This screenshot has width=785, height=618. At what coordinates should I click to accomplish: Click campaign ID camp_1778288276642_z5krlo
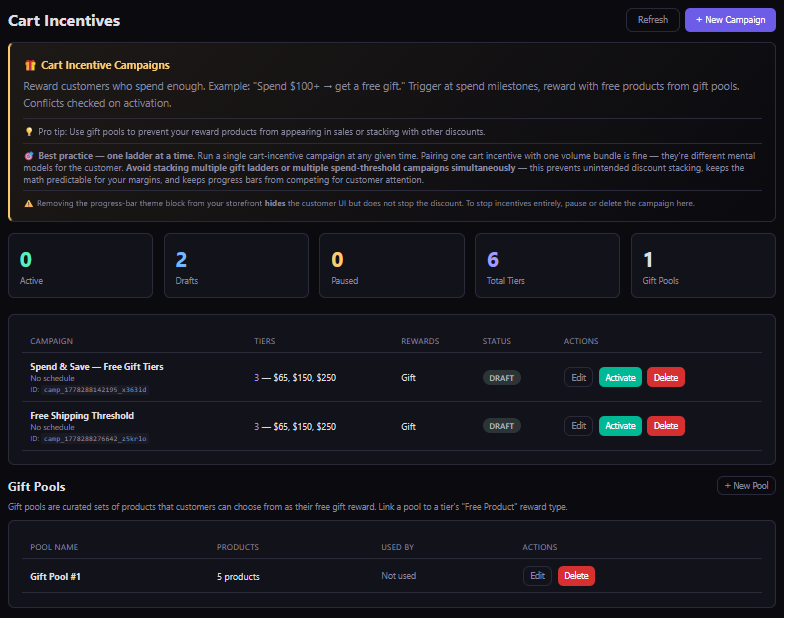pyautogui.click(x=95, y=439)
